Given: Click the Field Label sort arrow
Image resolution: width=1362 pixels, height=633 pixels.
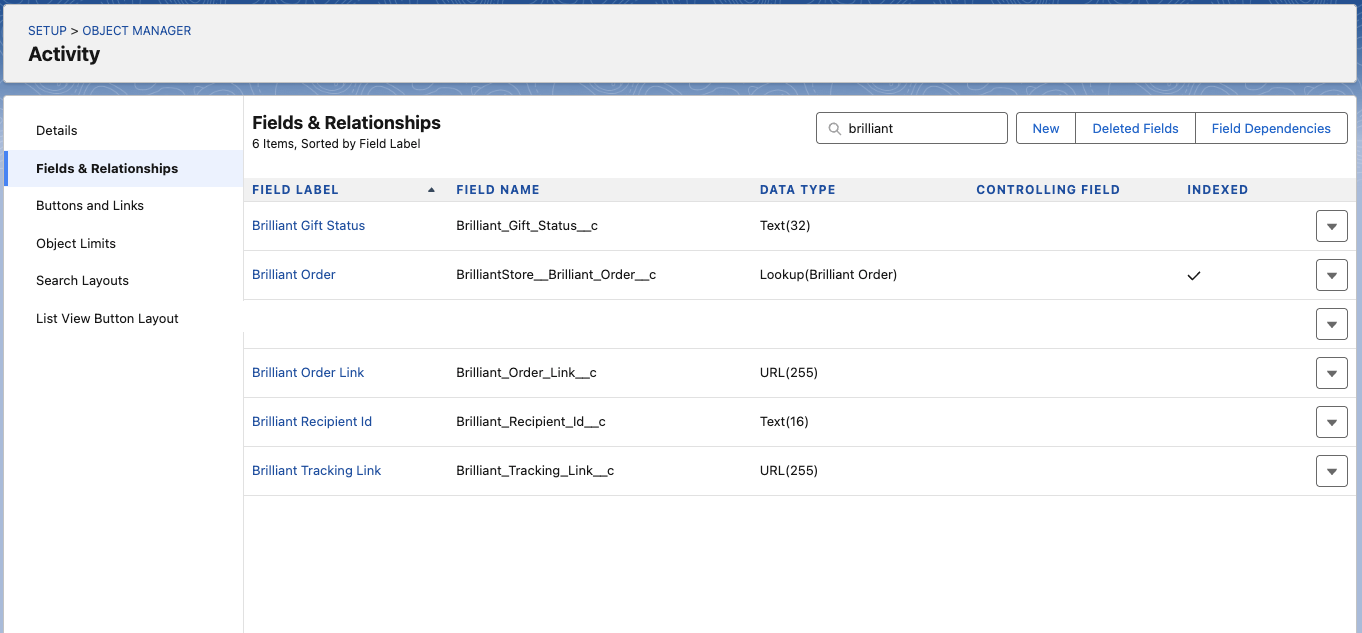Looking at the screenshot, I should click(x=431, y=190).
